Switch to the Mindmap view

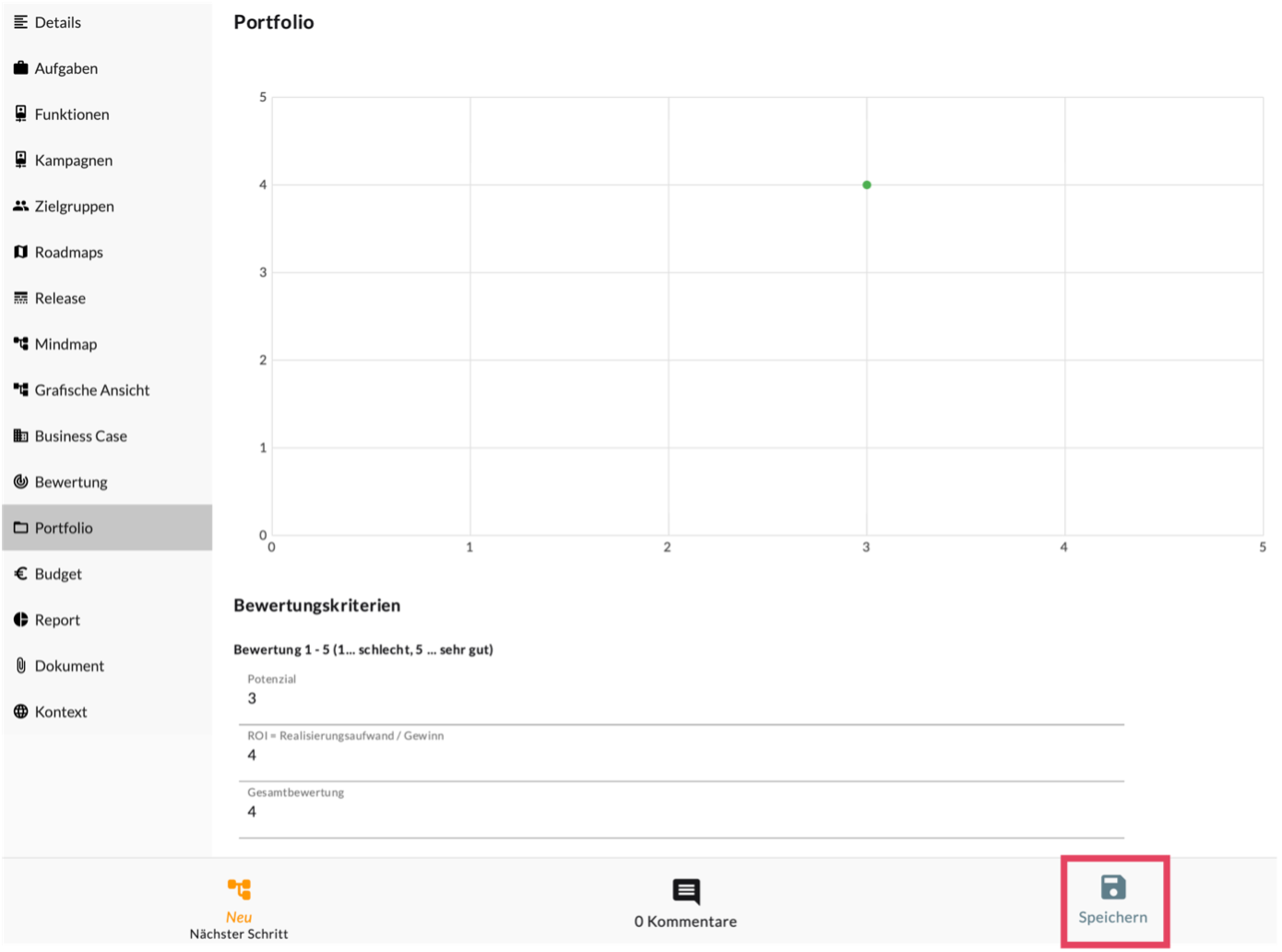pyautogui.click(x=65, y=344)
